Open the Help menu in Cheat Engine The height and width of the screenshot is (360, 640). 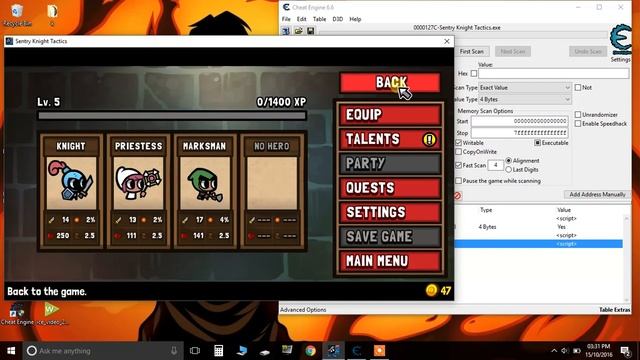(355, 19)
